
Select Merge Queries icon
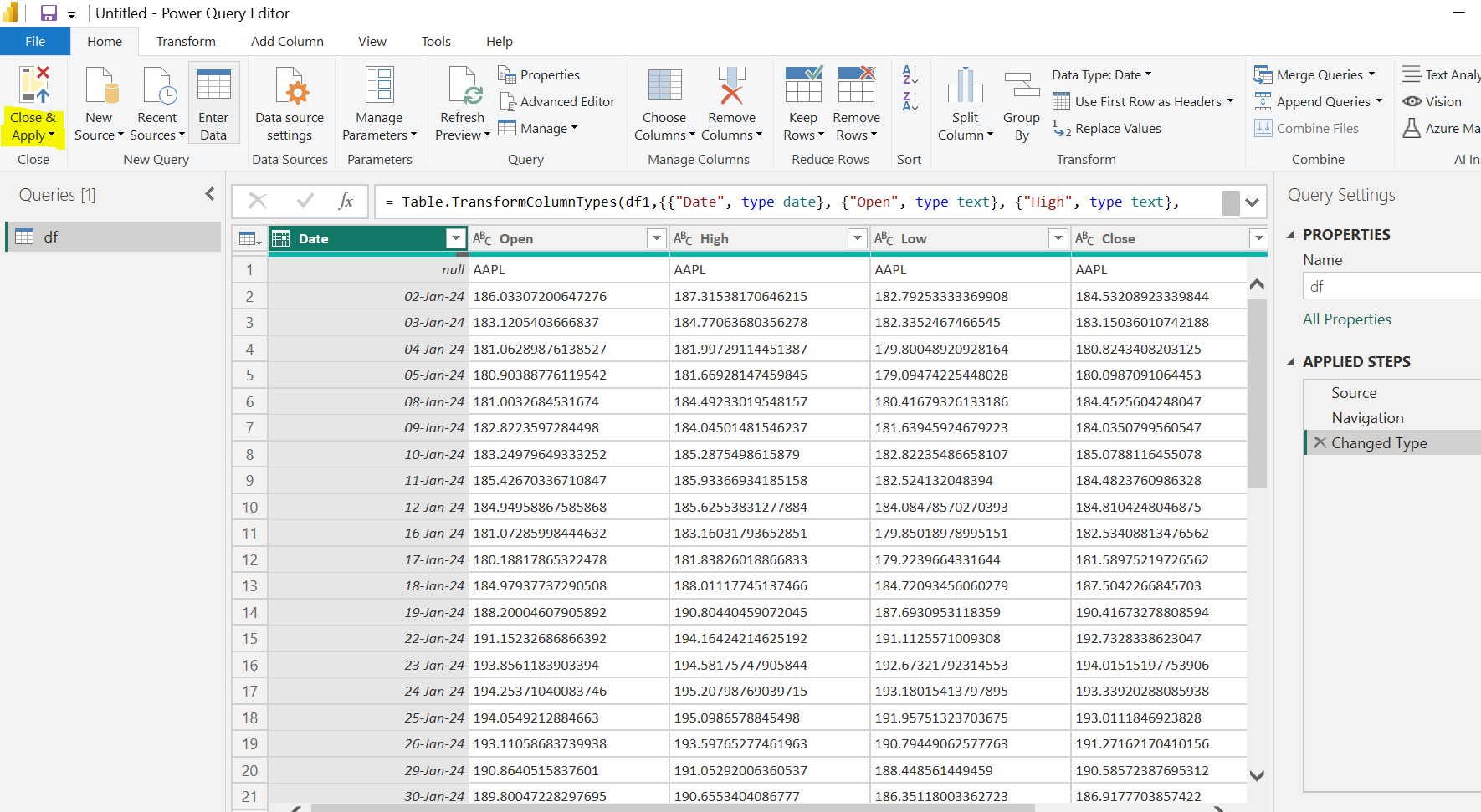click(x=1263, y=74)
